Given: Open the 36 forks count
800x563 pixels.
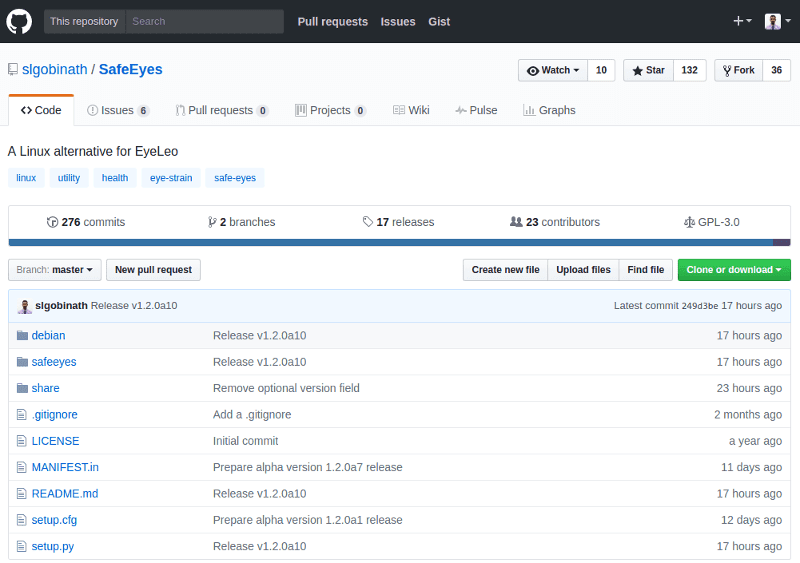Looking at the screenshot, I should coord(777,70).
